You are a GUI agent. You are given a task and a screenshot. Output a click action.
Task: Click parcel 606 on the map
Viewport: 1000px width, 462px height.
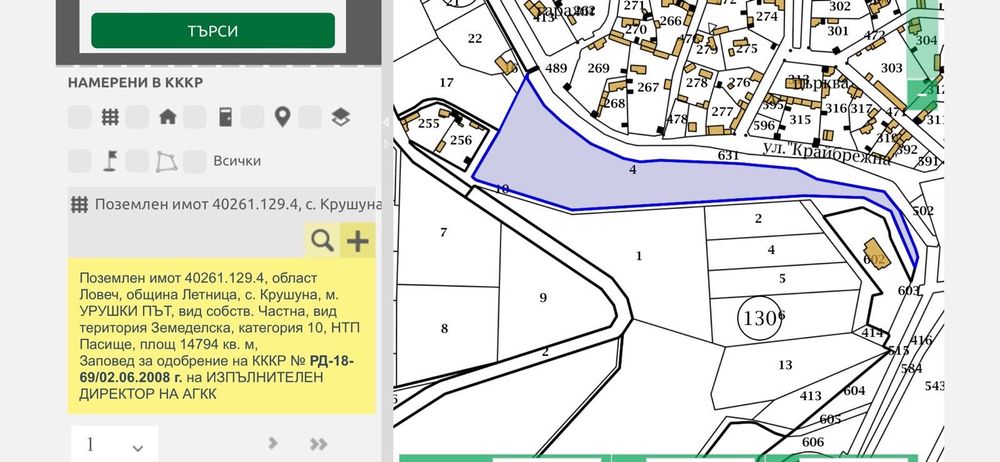[x=812, y=442]
